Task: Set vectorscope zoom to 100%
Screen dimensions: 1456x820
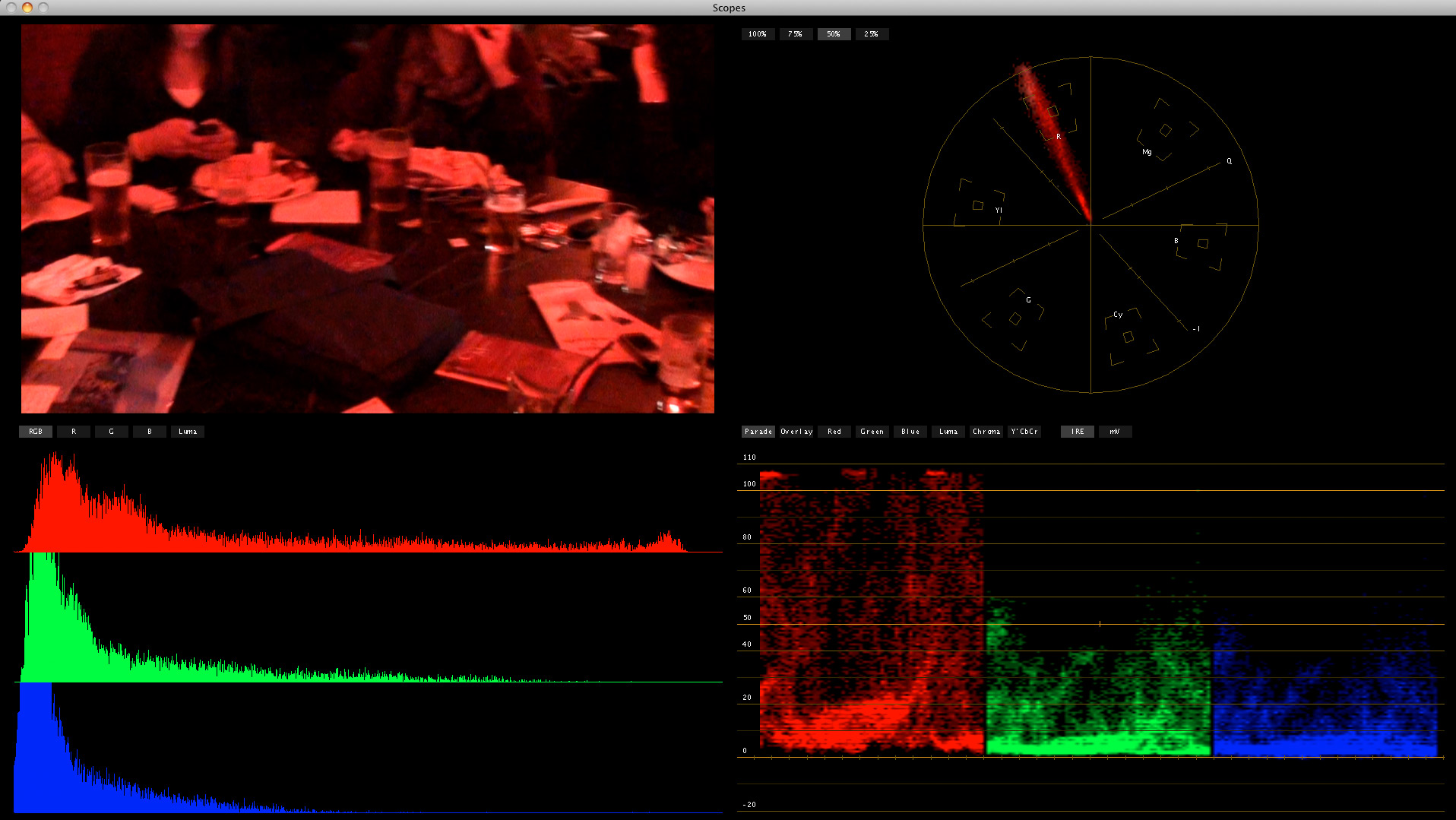Action: tap(758, 34)
